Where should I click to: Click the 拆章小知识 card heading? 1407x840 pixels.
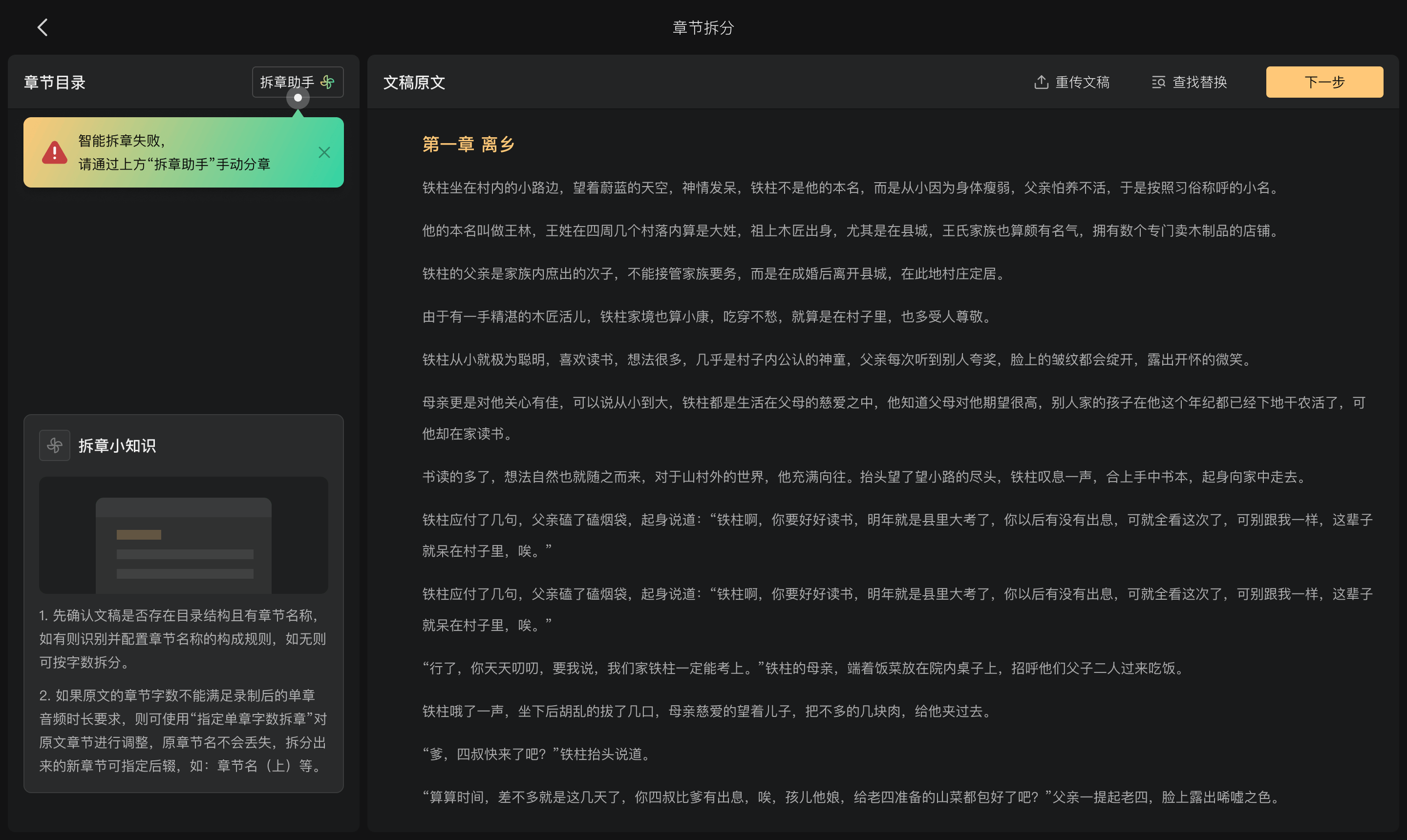coord(117,446)
